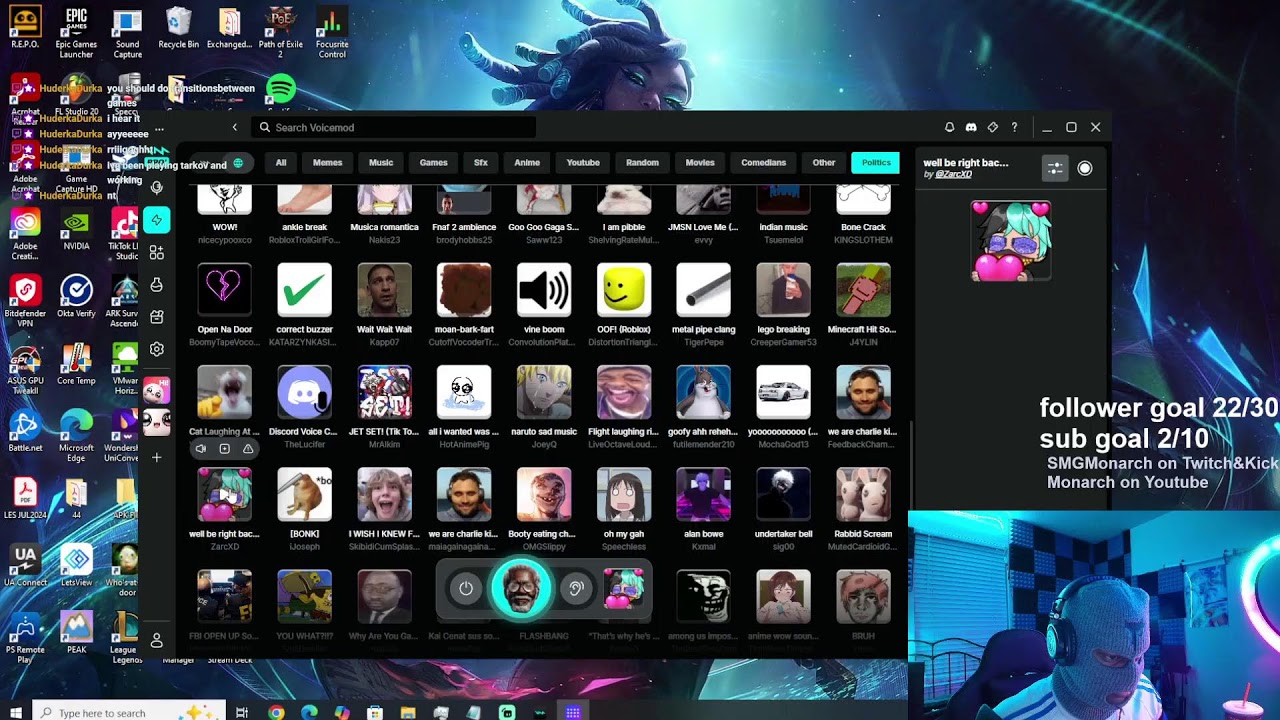Play the 'naruto sad music' sound
Viewport: 1280px width, 720px height.
[x=544, y=392]
